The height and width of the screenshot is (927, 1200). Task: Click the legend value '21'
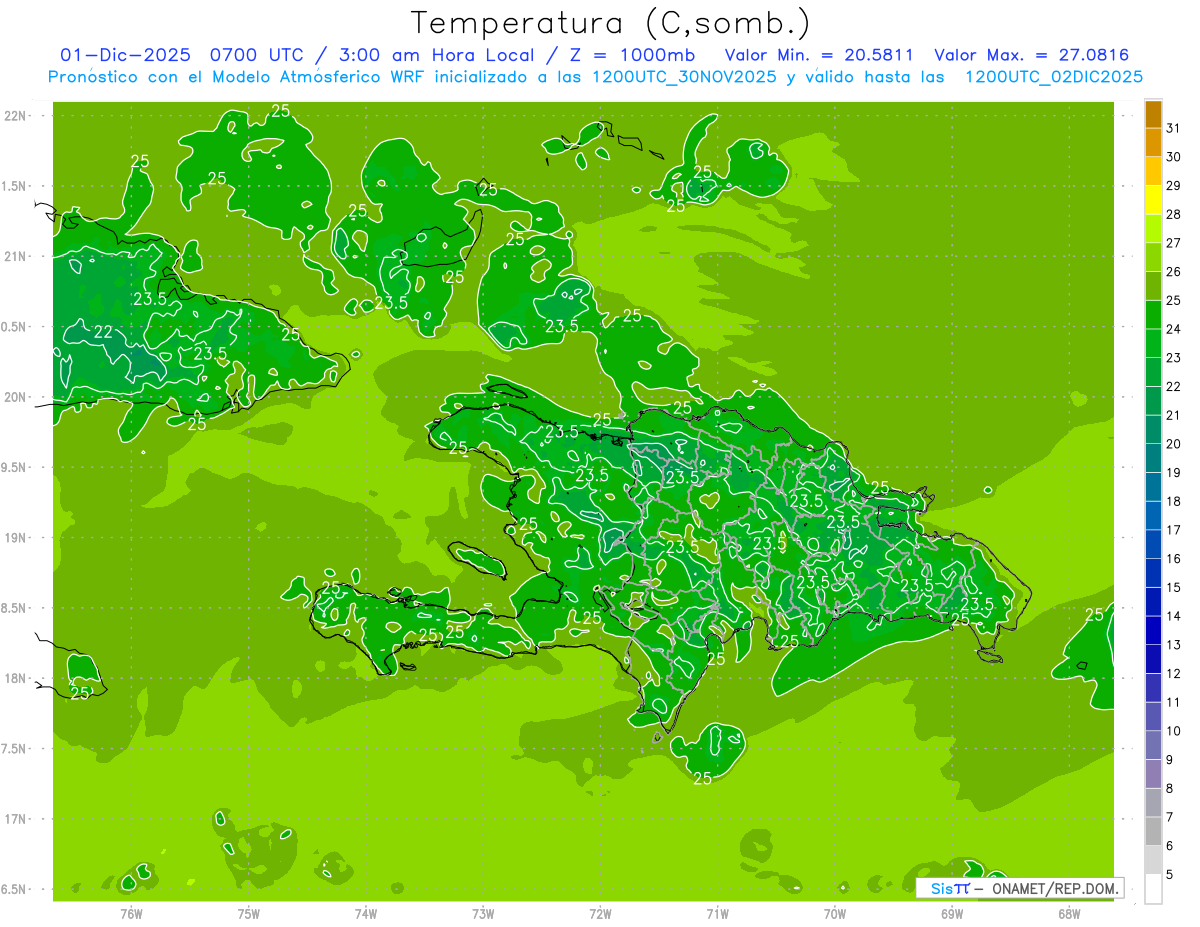coord(1173,415)
